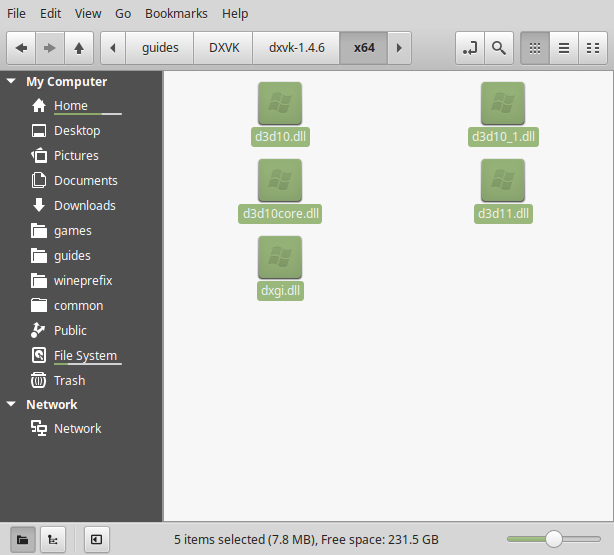Click the Network computers icon

(x=39, y=428)
